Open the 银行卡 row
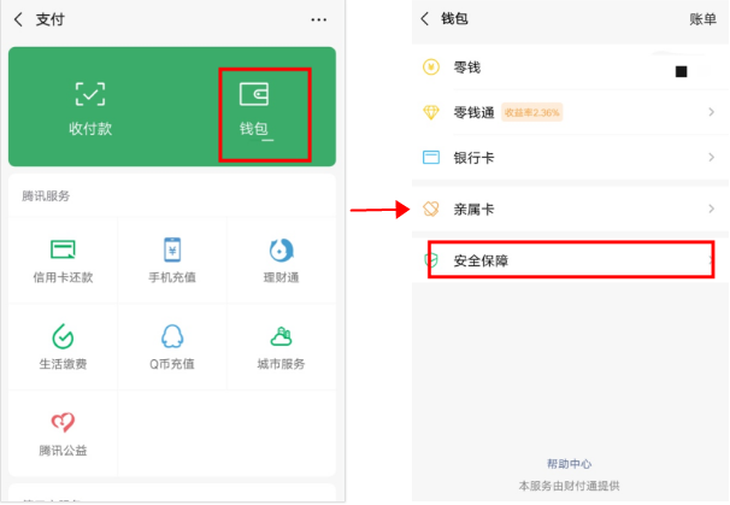This screenshot has height=505, width=730. coord(570,157)
